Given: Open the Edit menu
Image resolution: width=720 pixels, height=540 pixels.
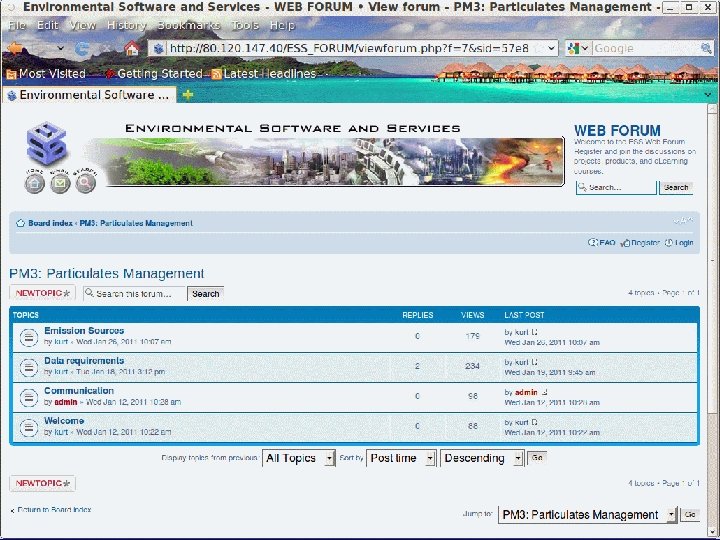Looking at the screenshot, I should (x=47, y=25).
